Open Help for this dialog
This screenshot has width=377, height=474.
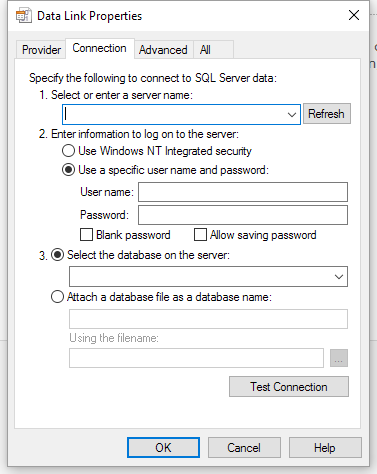(325, 448)
